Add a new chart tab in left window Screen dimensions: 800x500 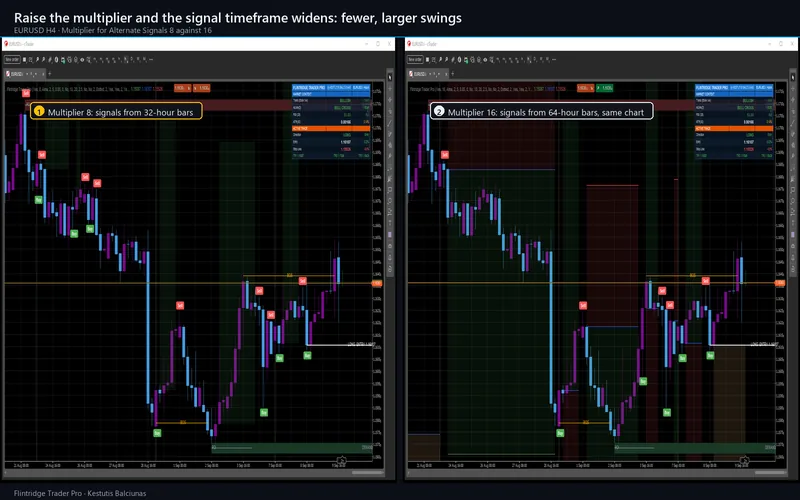pyautogui.click(x=49, y=74)
